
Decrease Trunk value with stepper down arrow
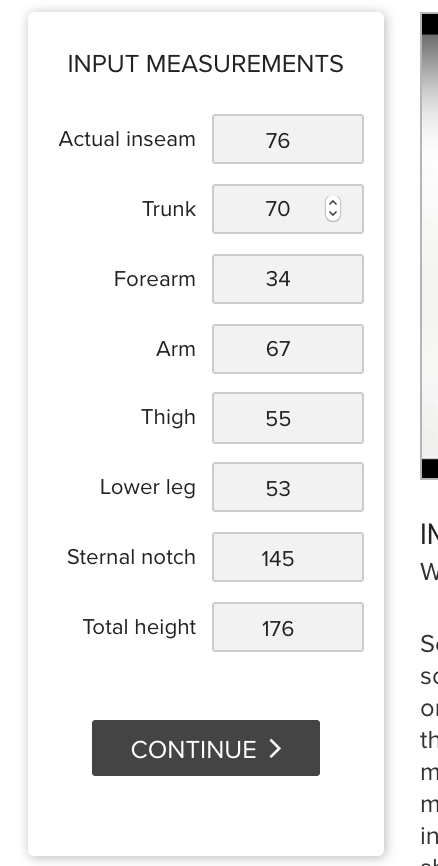(x=333, y=215)
